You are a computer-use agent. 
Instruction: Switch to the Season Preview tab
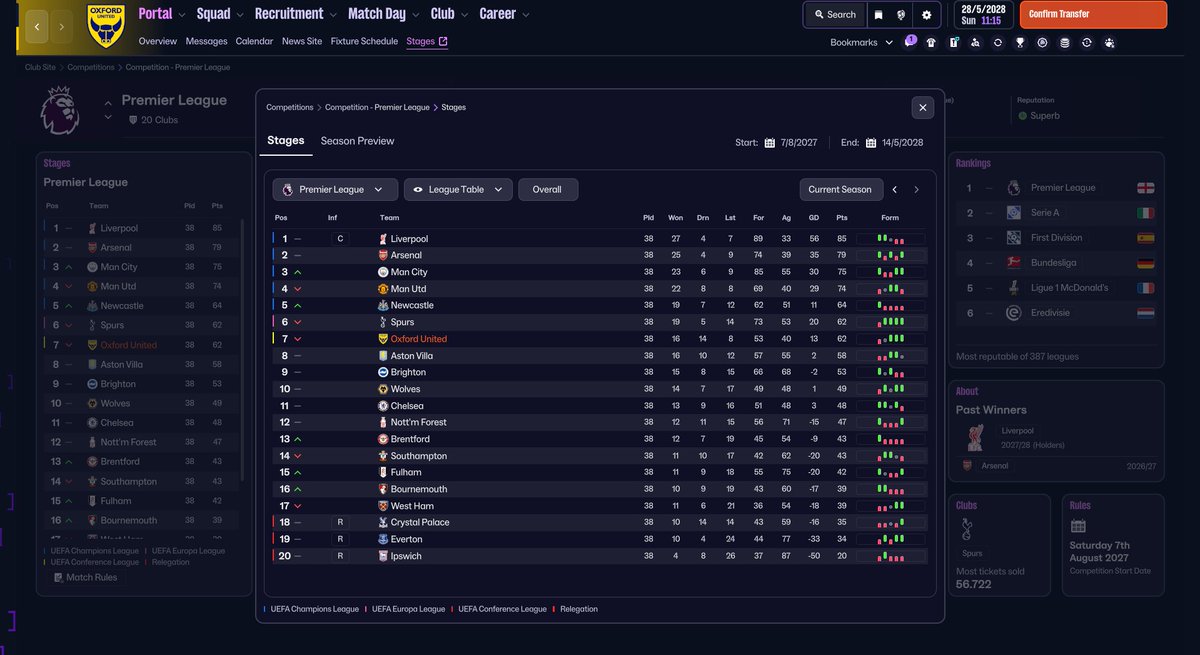(357, 141)
